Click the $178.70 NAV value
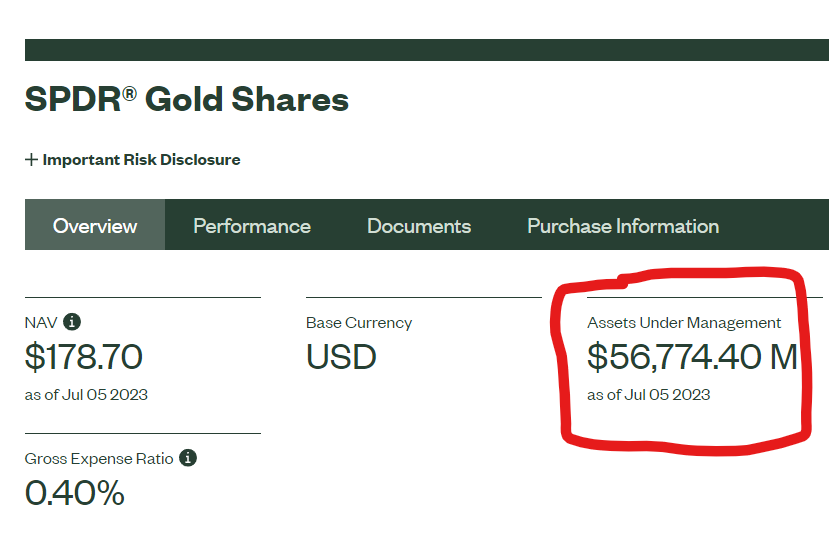The width and height of the screenshot is (829, 550). tap(84, 357)
